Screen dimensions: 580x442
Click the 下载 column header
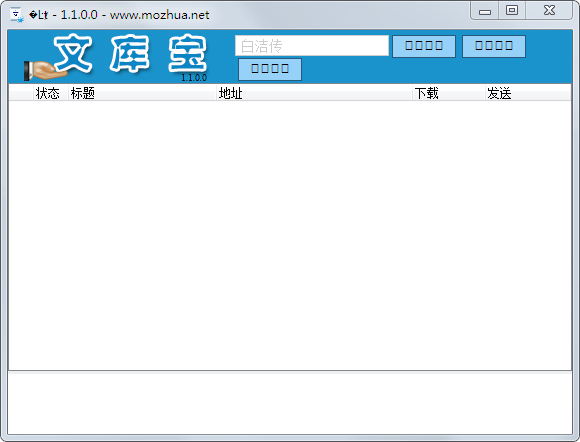coord(449,93)
